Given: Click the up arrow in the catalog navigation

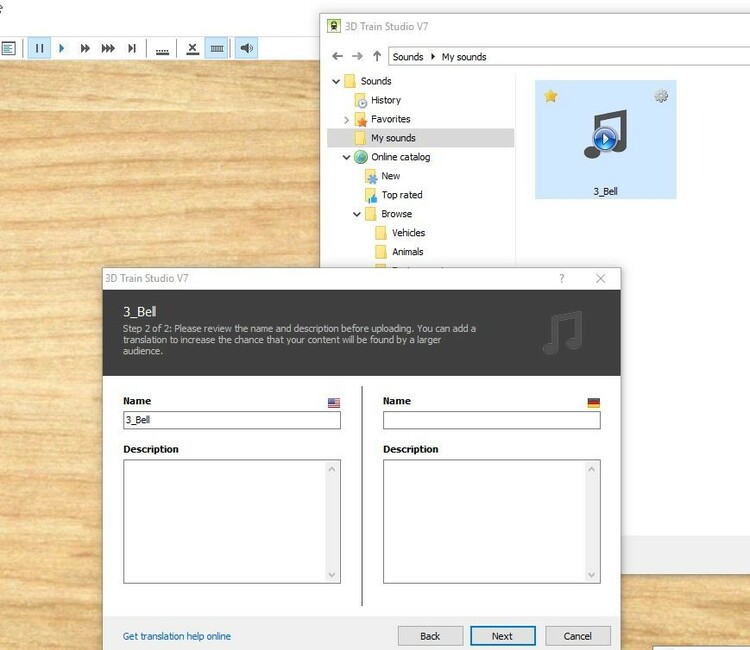Looking at the screenshot, I should pyautogui.click(x=376, y=57).
